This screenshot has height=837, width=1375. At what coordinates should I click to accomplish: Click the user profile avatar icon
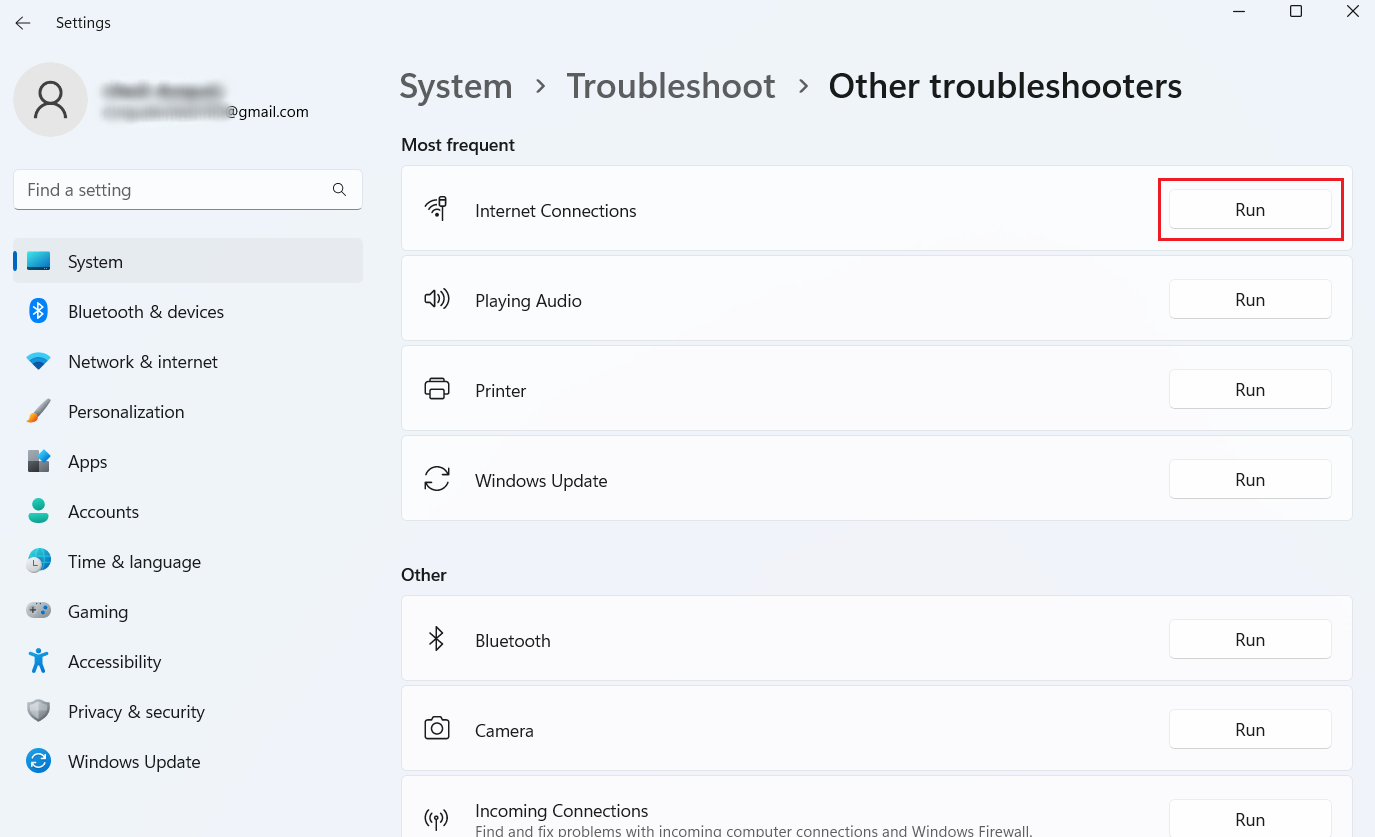point(50,100)
